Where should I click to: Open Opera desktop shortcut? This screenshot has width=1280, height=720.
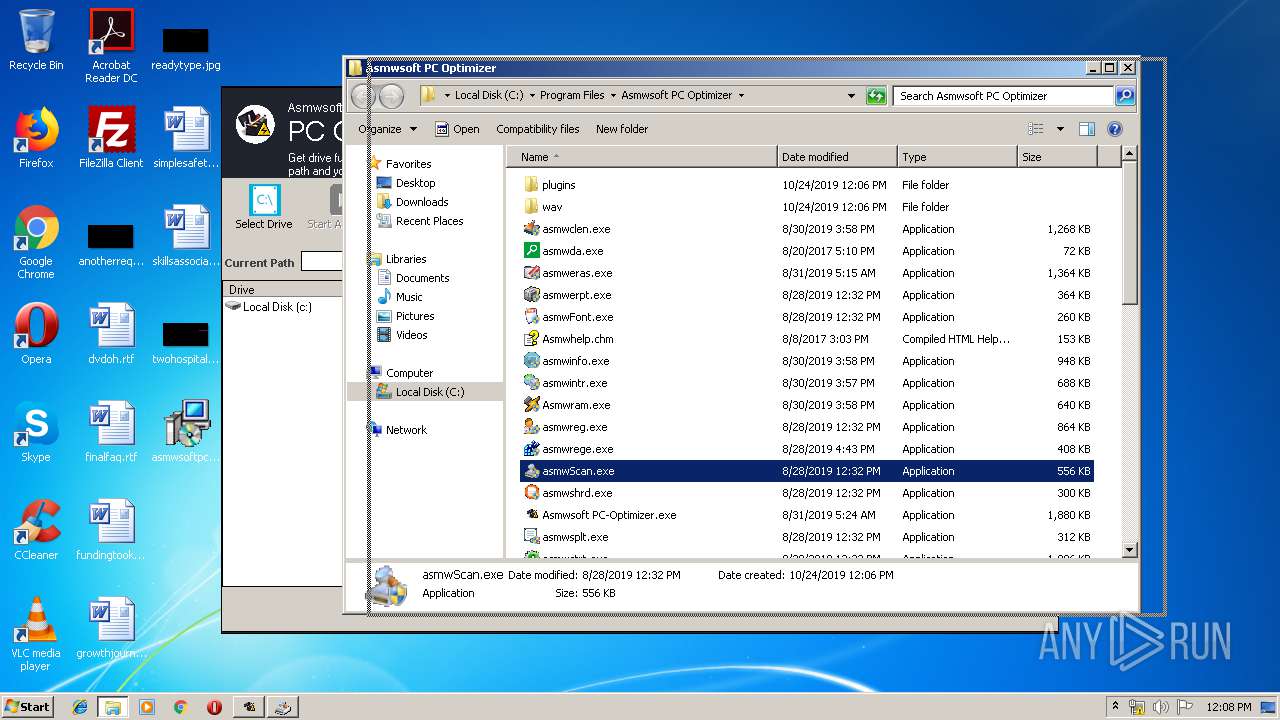pyautogui.click(x=36, y=334)
